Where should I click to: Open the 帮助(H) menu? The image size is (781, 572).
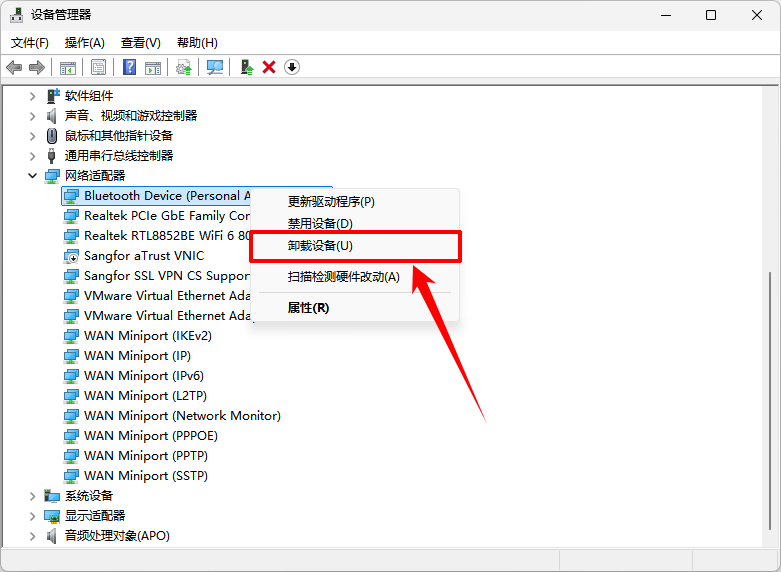tap(197, 43)
